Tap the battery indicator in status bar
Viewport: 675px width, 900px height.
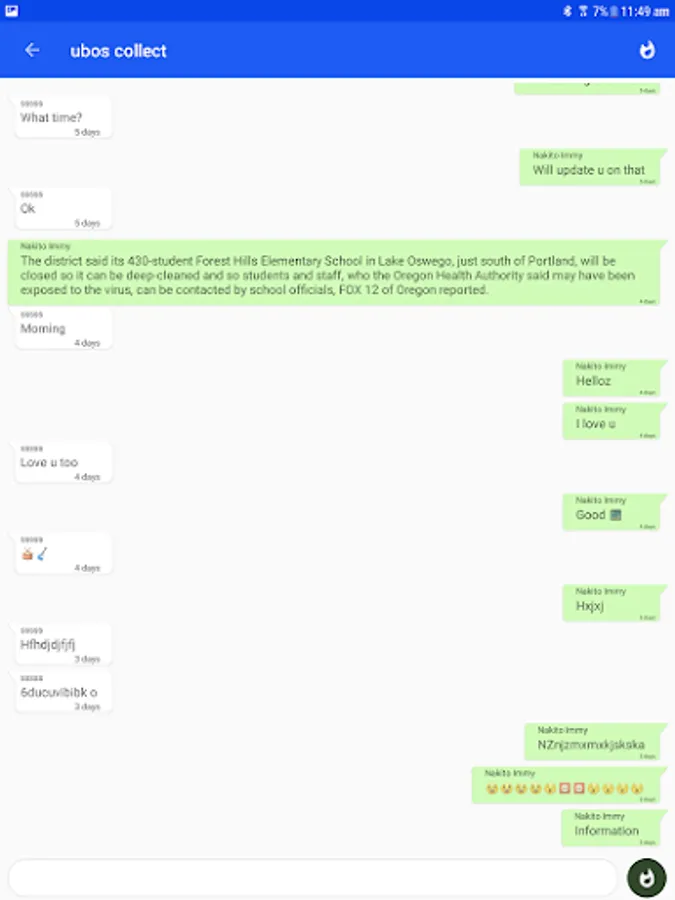613,11
